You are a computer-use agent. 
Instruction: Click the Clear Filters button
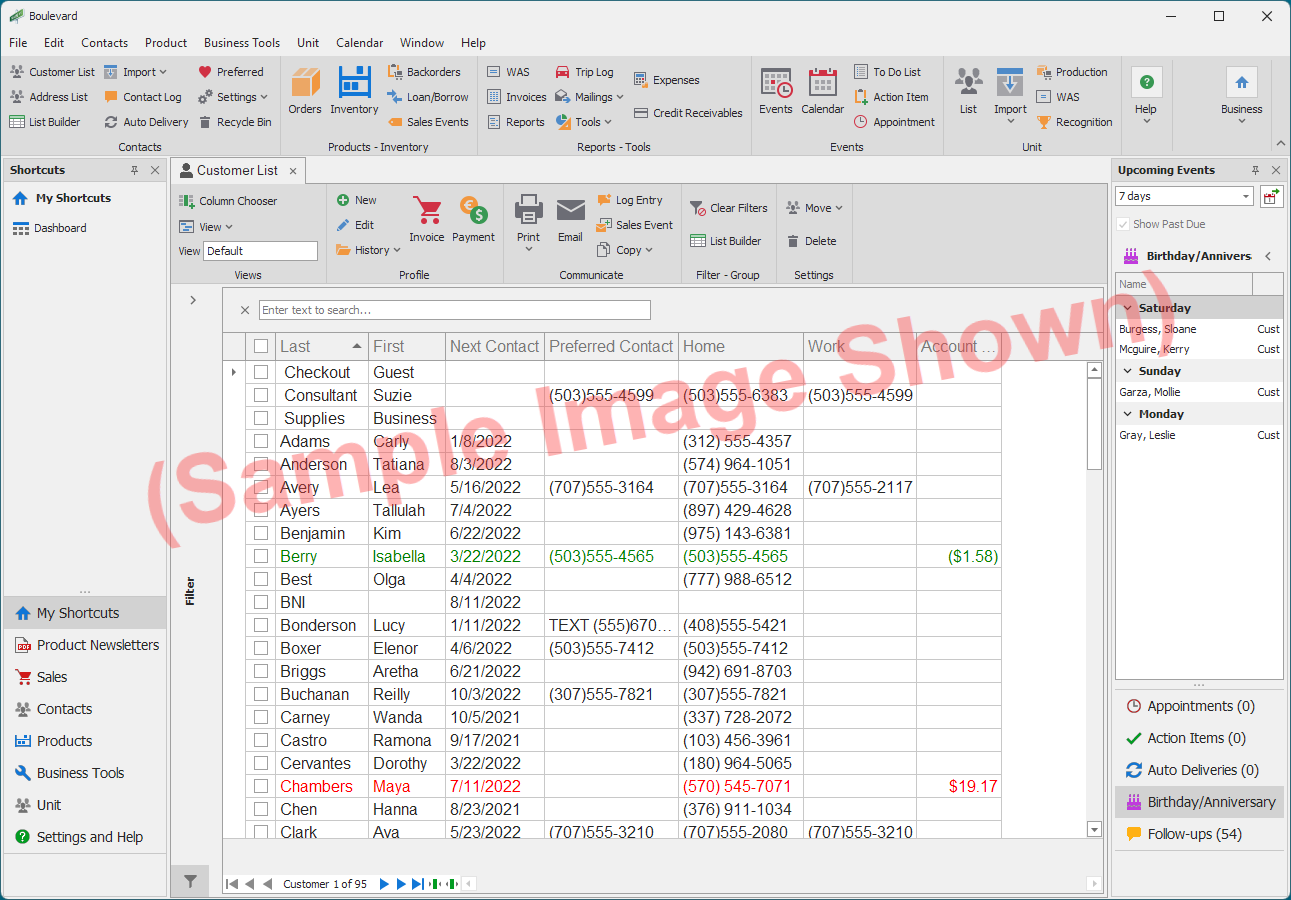[729, 208]
